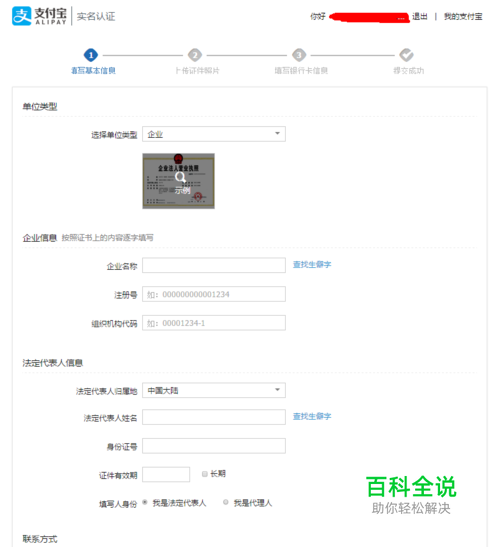Click the step 1 circle icon
500x547 pixels.
coord(91,55)
